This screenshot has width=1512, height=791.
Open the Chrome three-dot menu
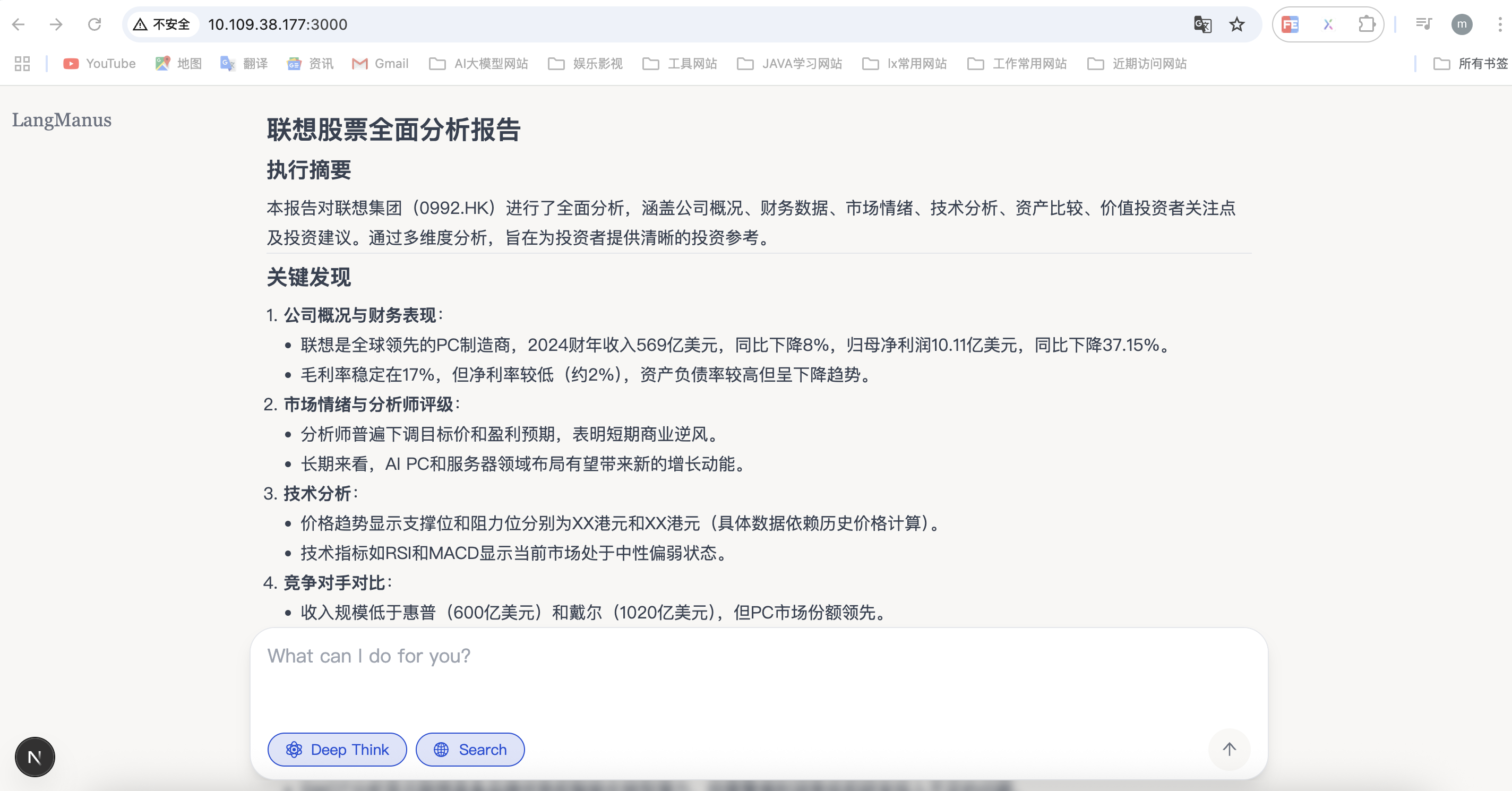[1500, 24]
